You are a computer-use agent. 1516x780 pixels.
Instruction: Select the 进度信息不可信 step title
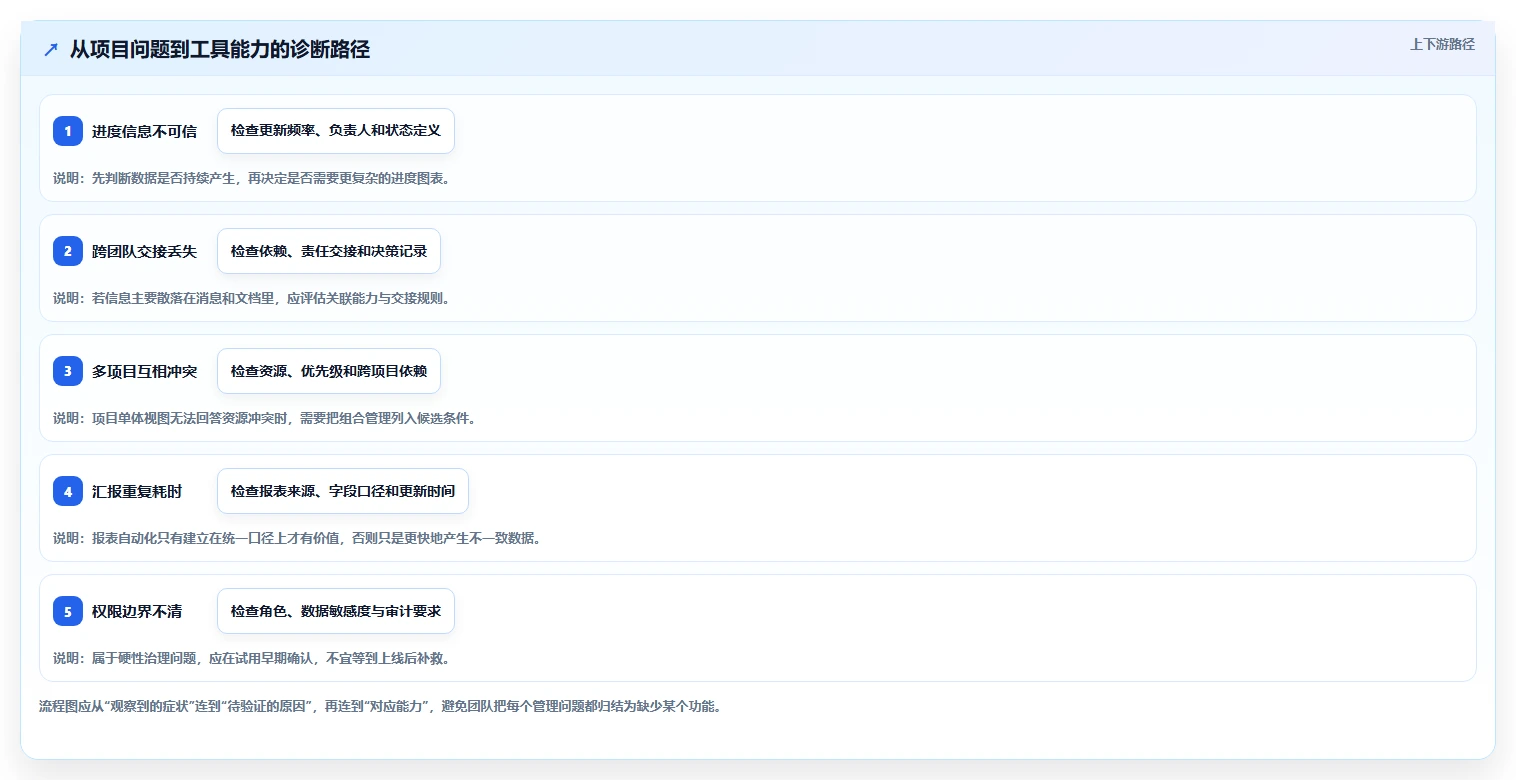coord(144,131)
